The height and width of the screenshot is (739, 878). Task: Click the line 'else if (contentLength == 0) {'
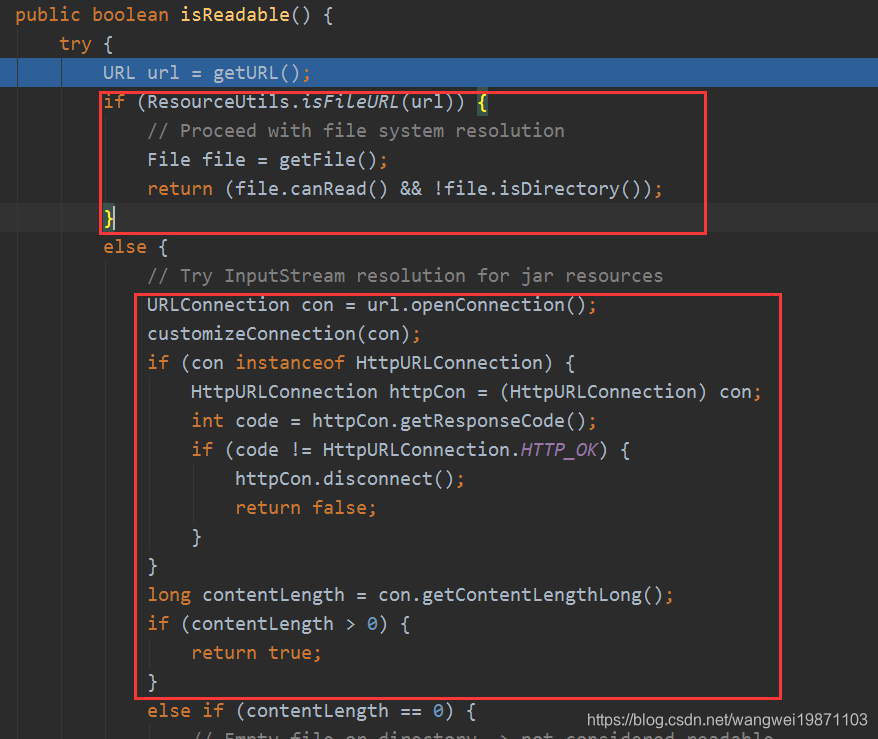tap(311, 711)
